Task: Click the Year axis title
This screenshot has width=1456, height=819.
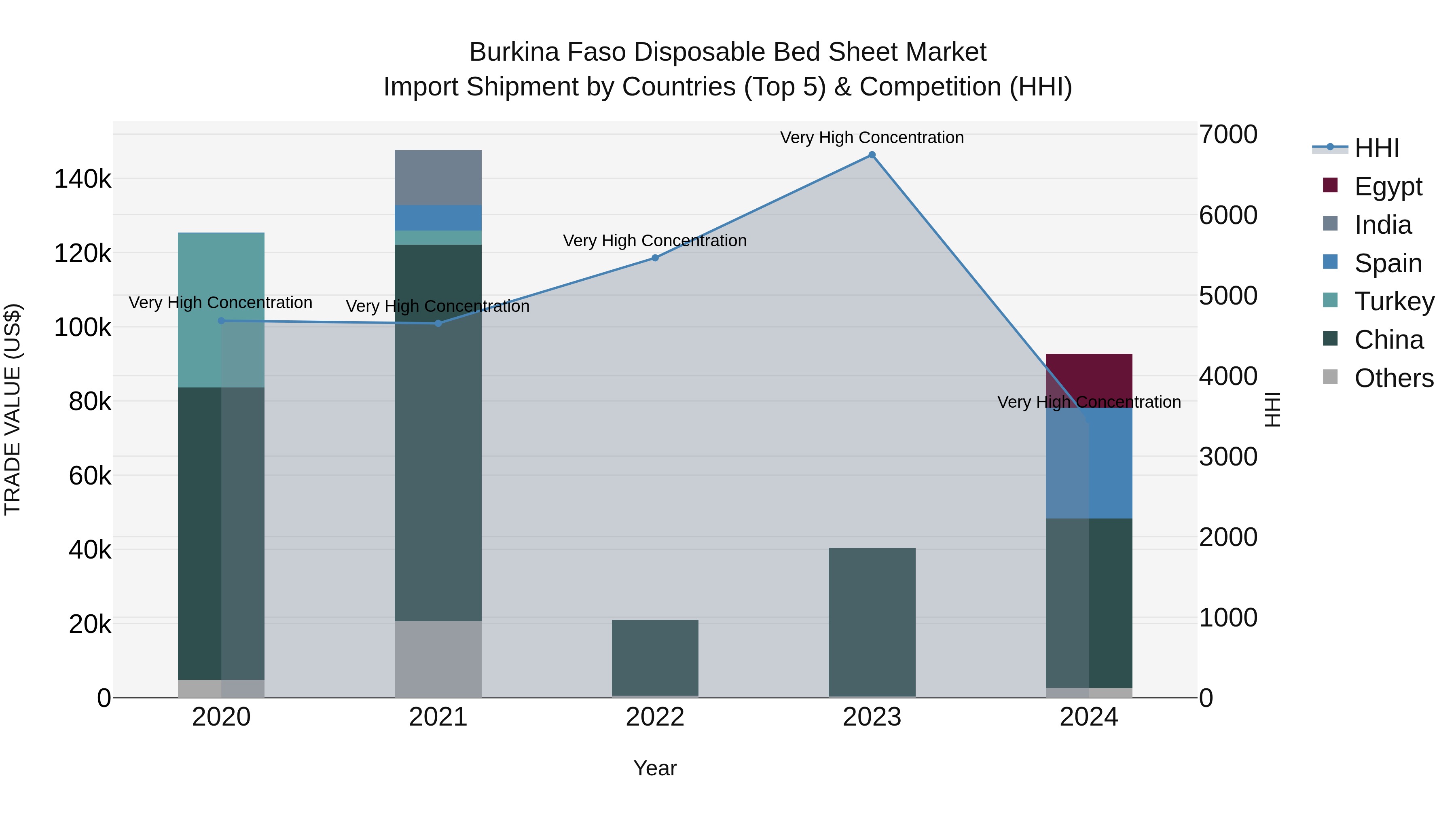Action: point(655,769)
